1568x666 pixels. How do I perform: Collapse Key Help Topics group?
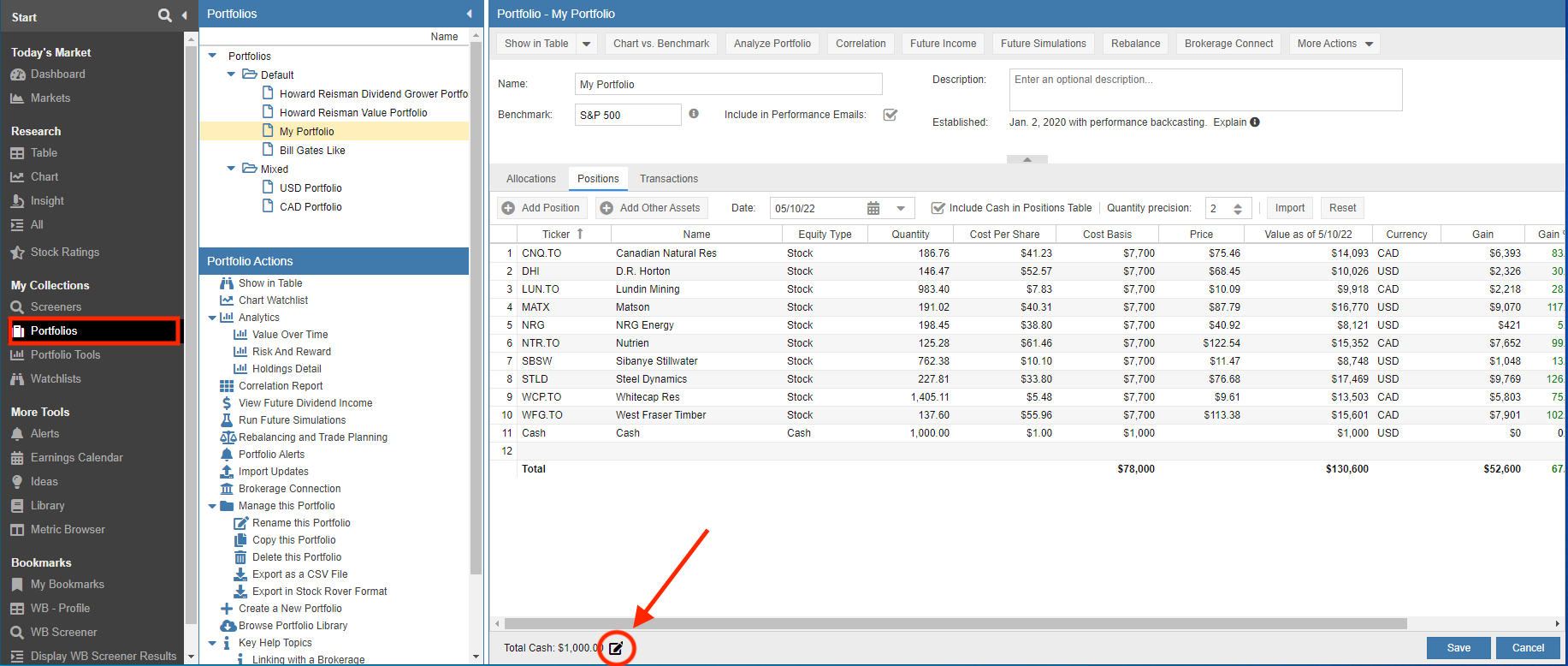[212, 643]
